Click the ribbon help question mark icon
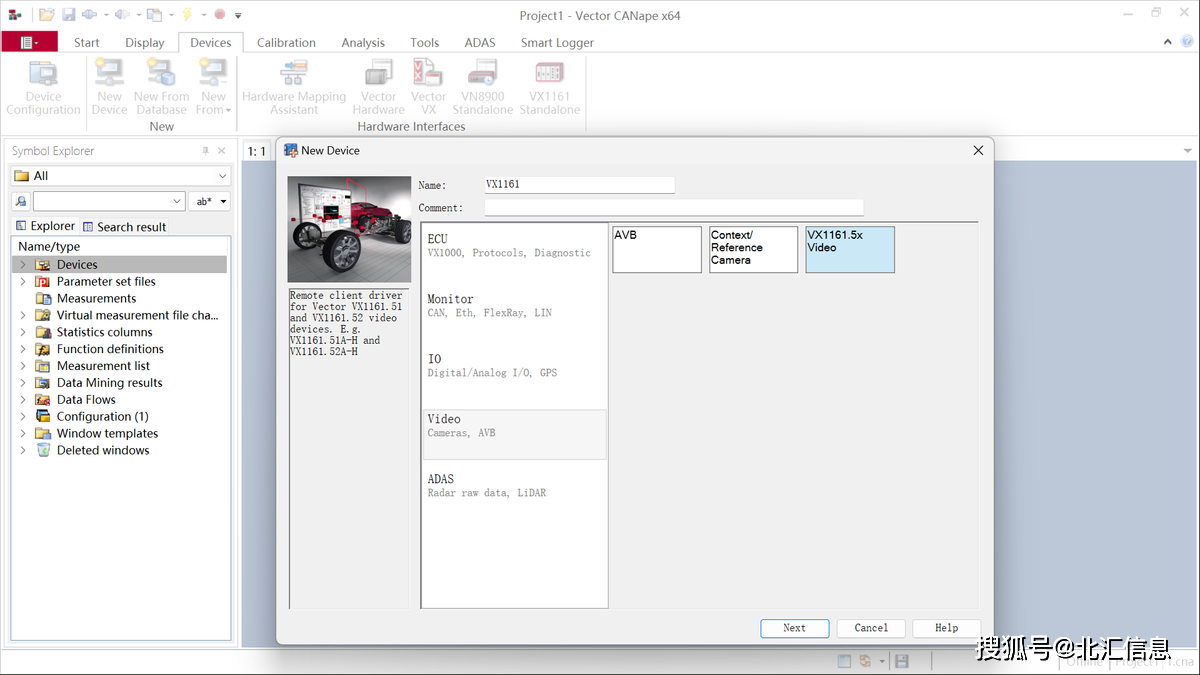This screenshot has width=1200, height=675. (1187, 42)
